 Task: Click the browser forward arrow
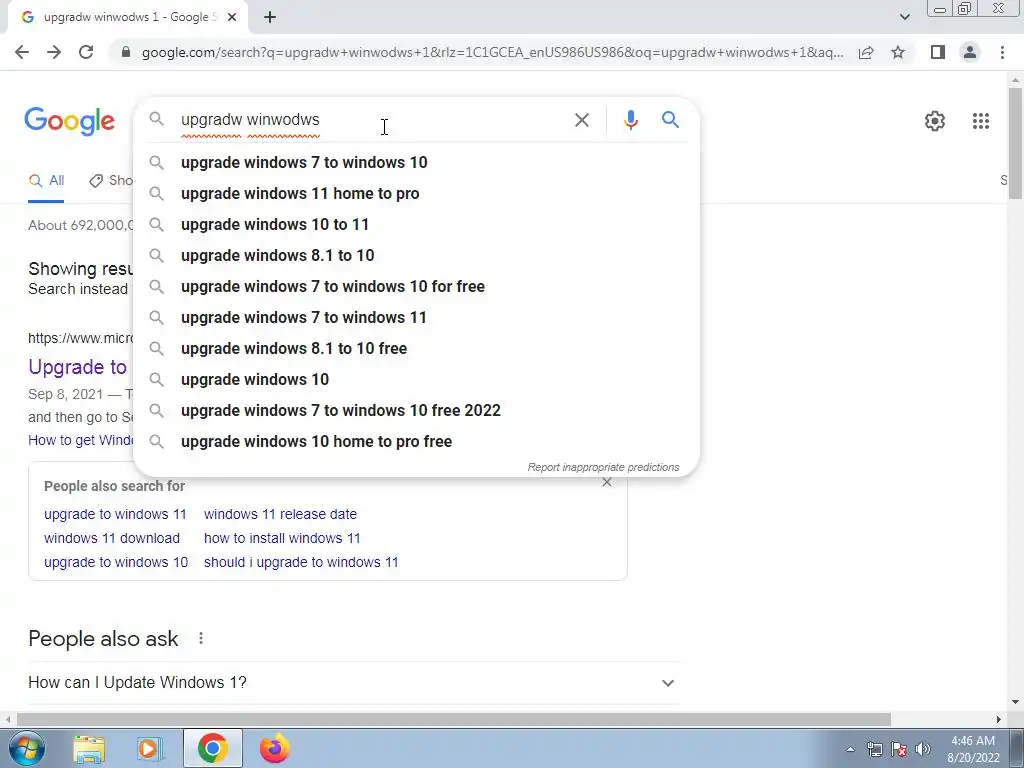tap(54, 52)
